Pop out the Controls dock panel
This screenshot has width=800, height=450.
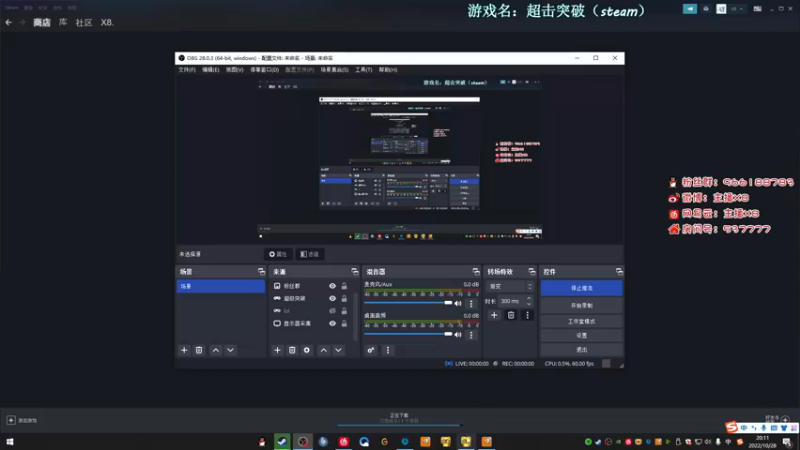click(x=619, y=272)
